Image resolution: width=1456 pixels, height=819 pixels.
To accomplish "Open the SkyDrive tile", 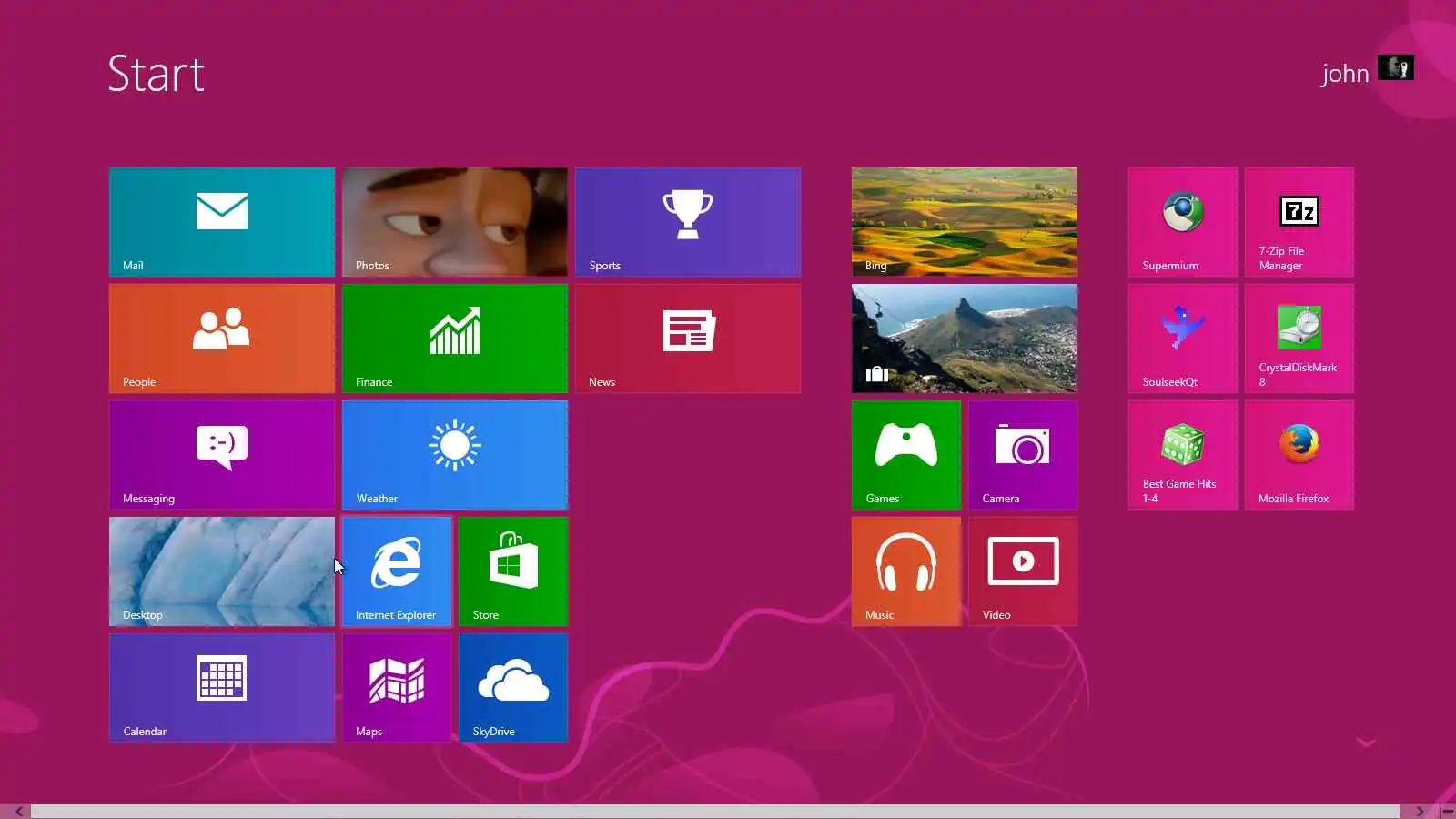I will [513, 688].
